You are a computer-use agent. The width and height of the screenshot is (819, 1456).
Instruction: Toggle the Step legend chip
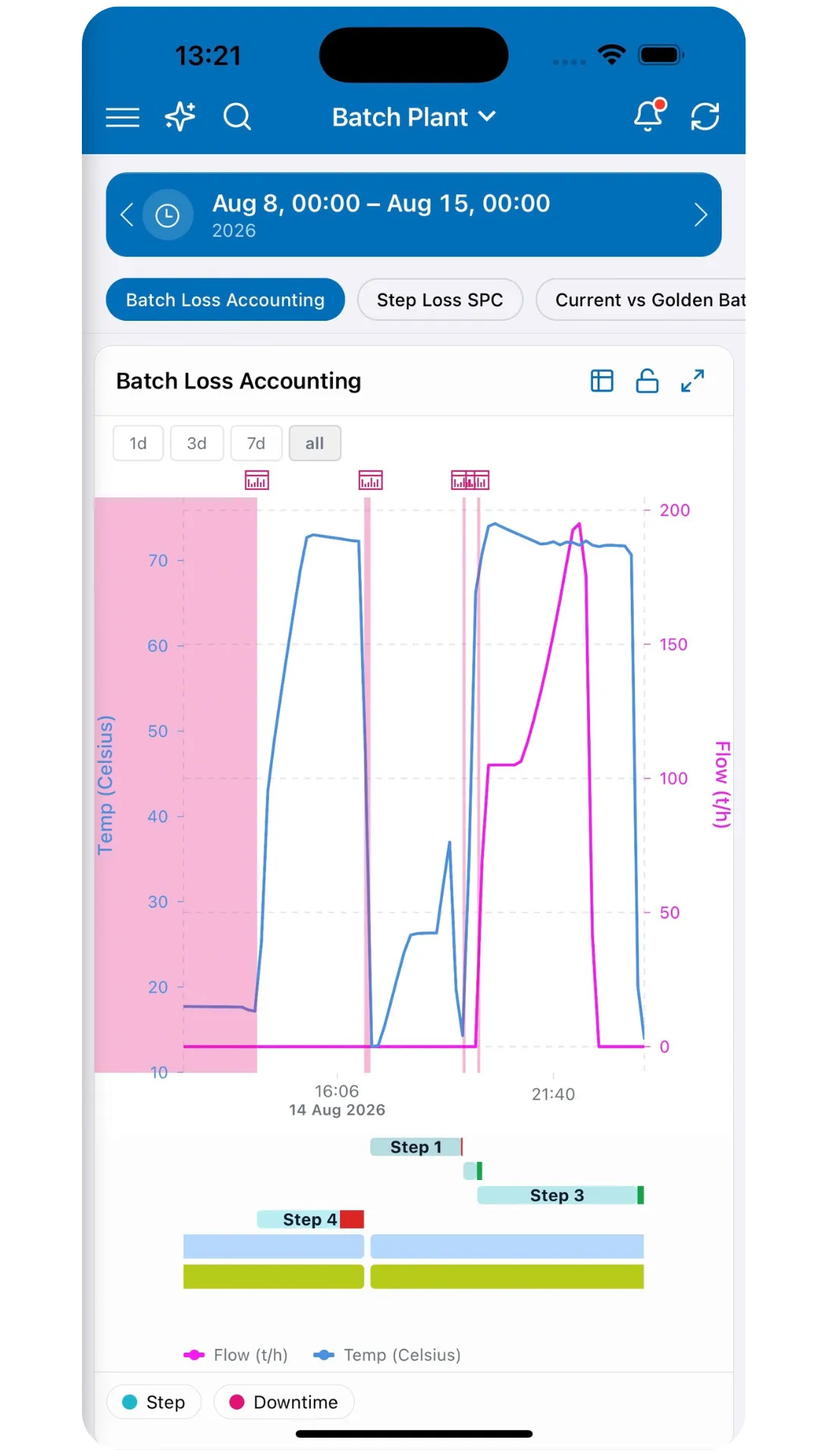(x=154, y=1402)
